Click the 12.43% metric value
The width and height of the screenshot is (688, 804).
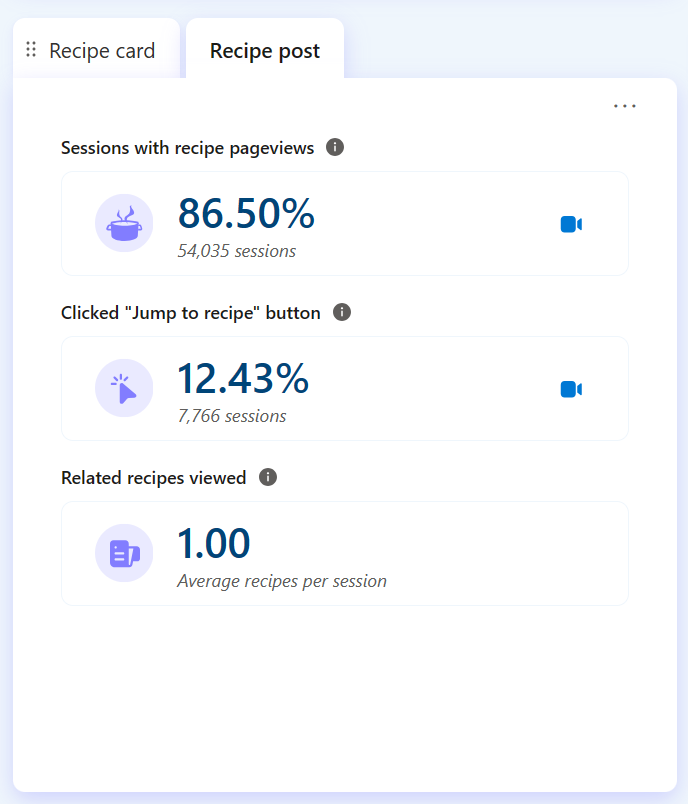[243, 378]
